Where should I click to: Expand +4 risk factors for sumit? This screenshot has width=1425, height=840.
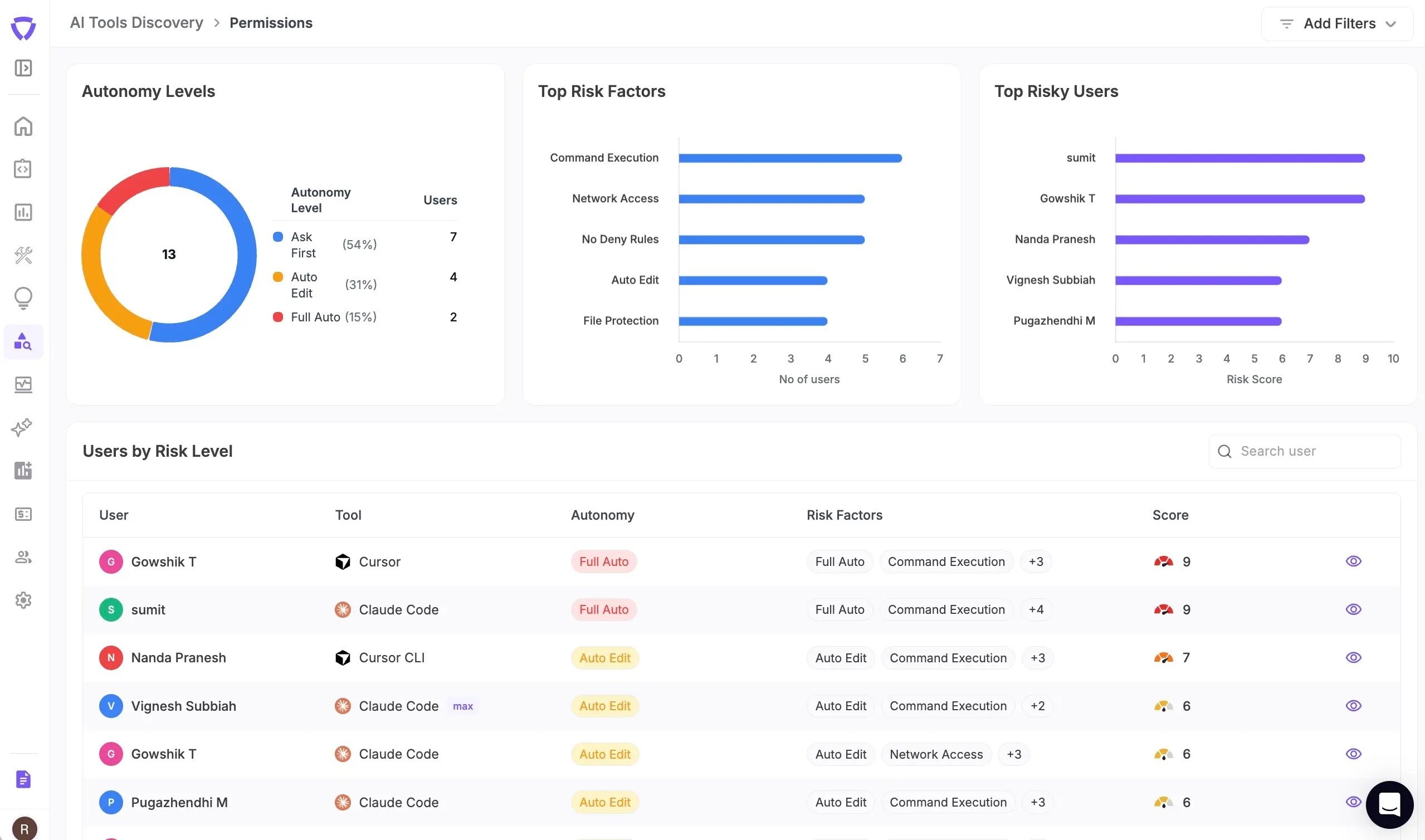pos(1036,609)
